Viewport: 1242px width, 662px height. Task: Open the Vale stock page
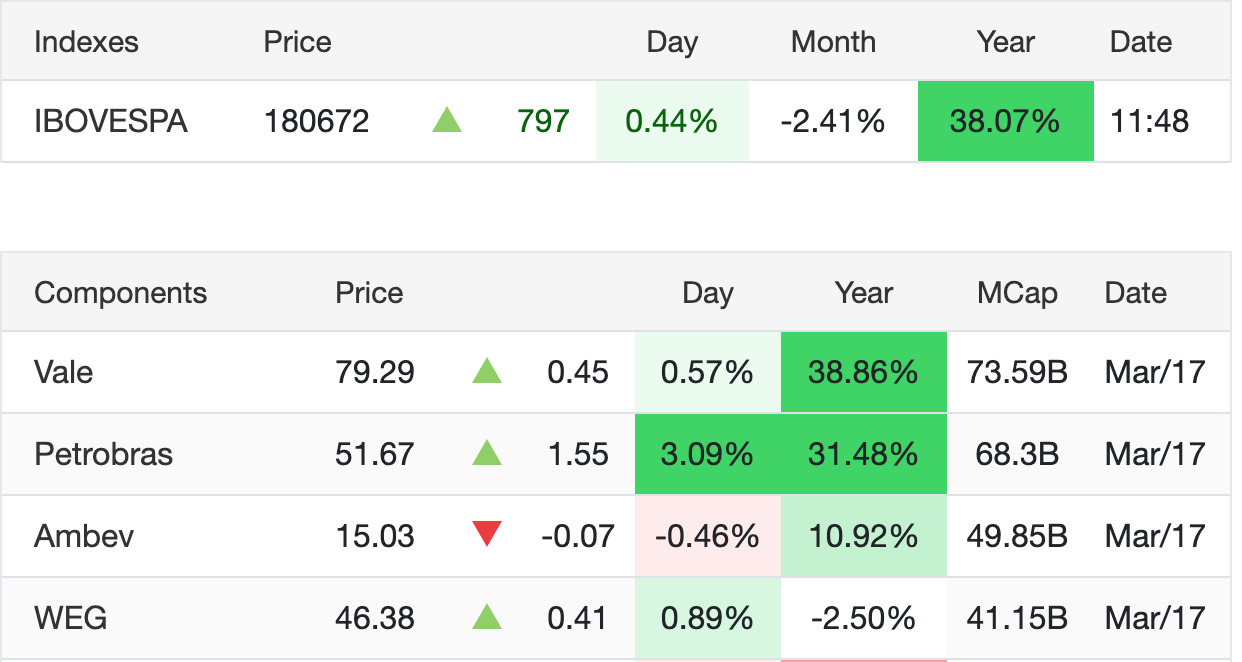(63, 372)
